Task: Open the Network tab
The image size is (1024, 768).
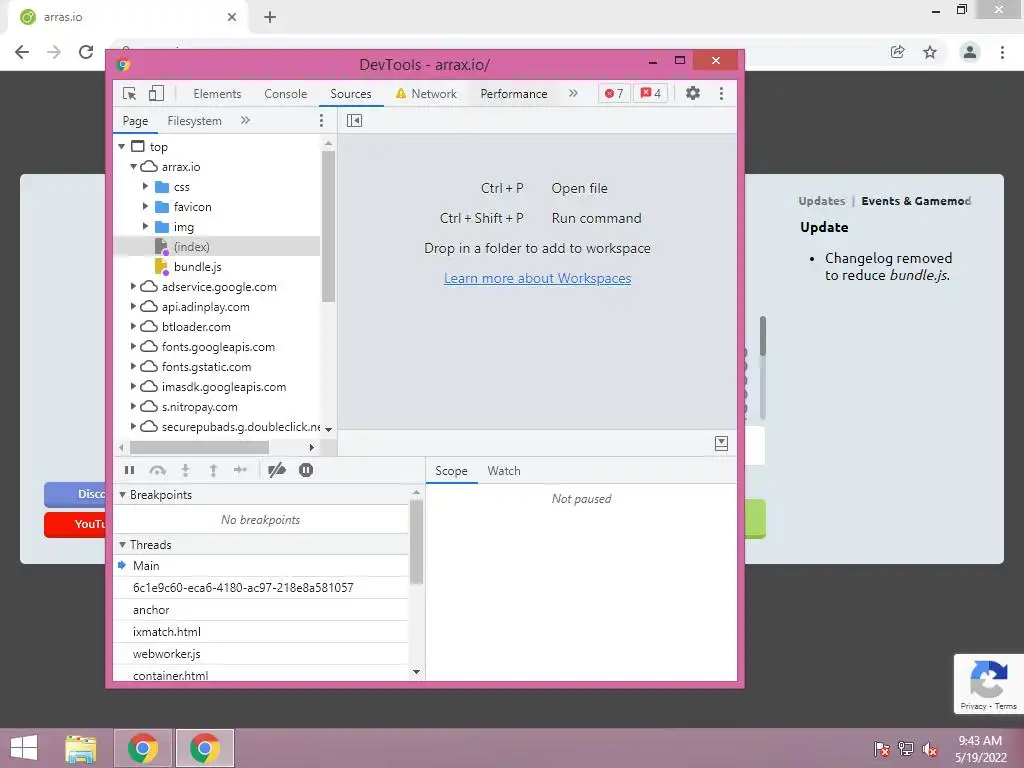Action: 426,94
